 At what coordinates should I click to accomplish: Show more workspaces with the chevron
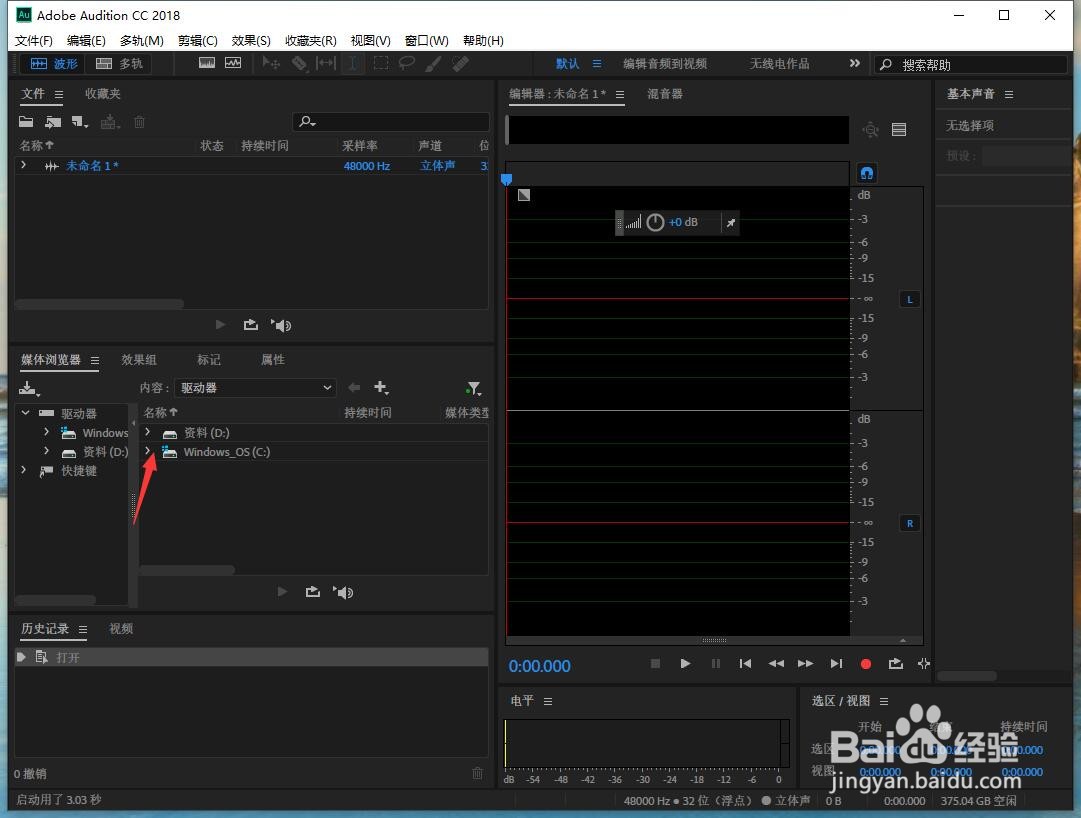tap(855, 63)
